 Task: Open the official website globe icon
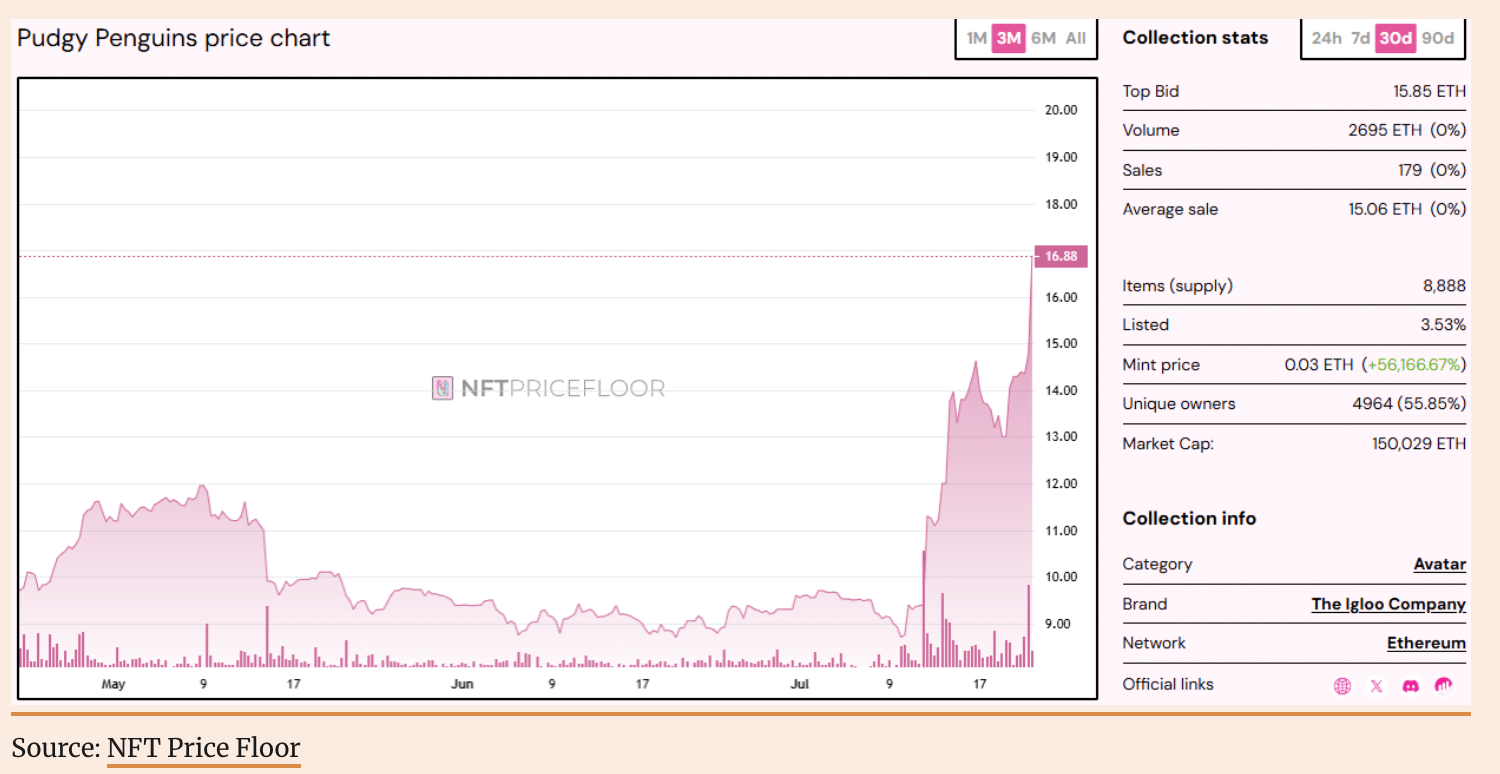point(1342,685)
